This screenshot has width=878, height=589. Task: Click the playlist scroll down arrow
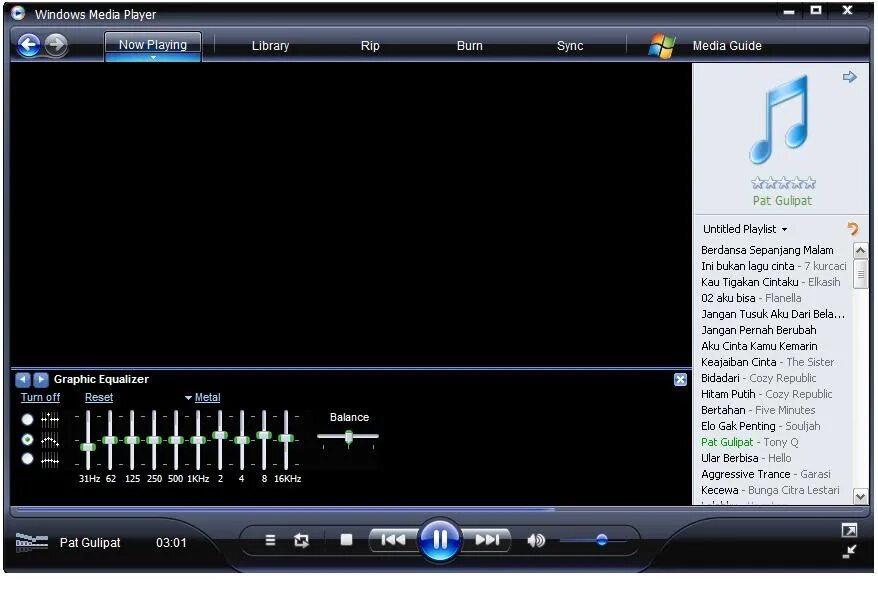point(861,496)
